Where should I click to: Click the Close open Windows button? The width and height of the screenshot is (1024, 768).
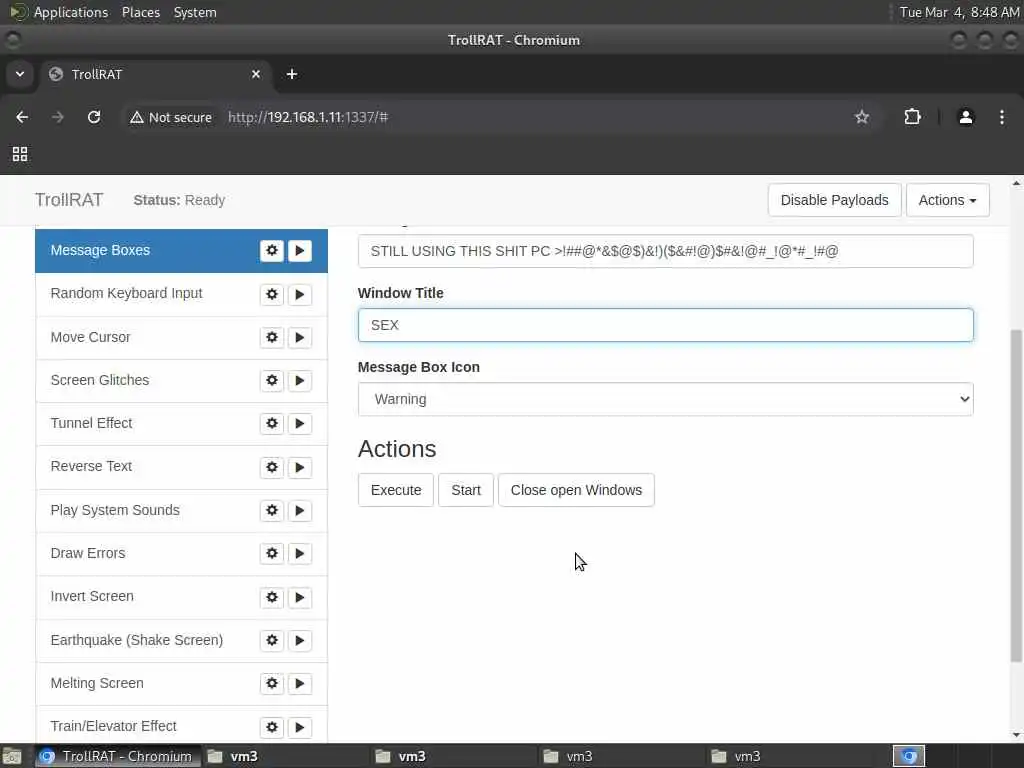[576, 490]
